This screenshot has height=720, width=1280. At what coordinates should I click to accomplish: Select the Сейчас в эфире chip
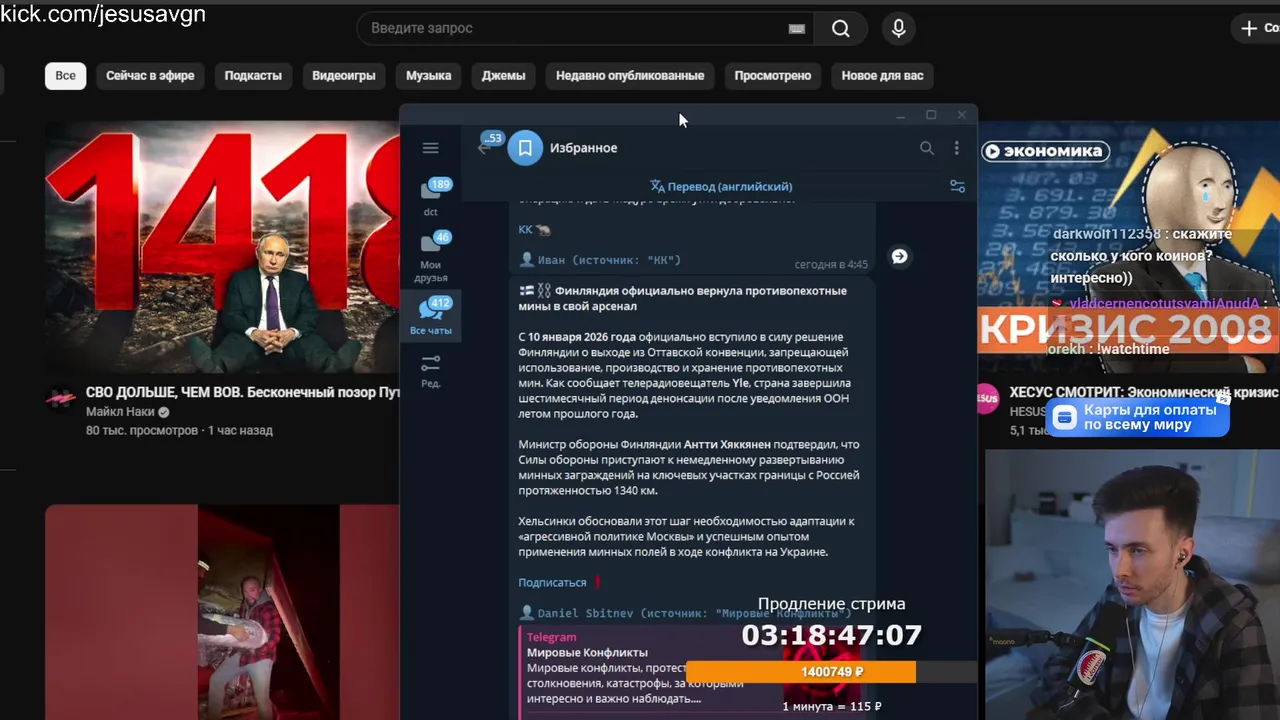[x=150, y=75]
